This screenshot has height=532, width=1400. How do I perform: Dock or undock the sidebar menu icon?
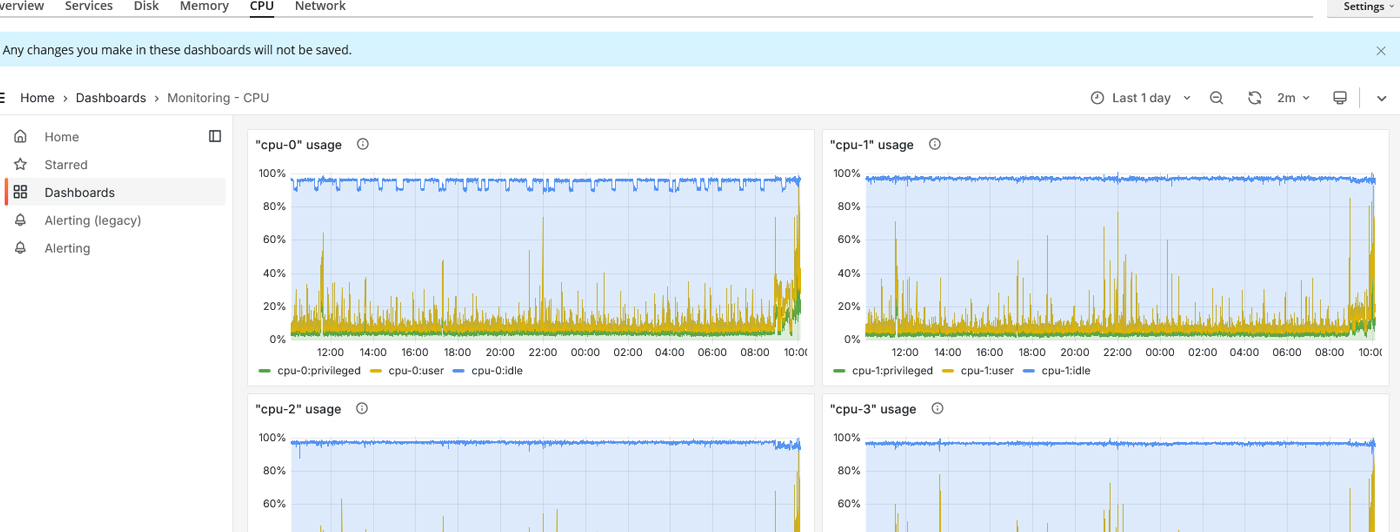click(x=215, y=136)
